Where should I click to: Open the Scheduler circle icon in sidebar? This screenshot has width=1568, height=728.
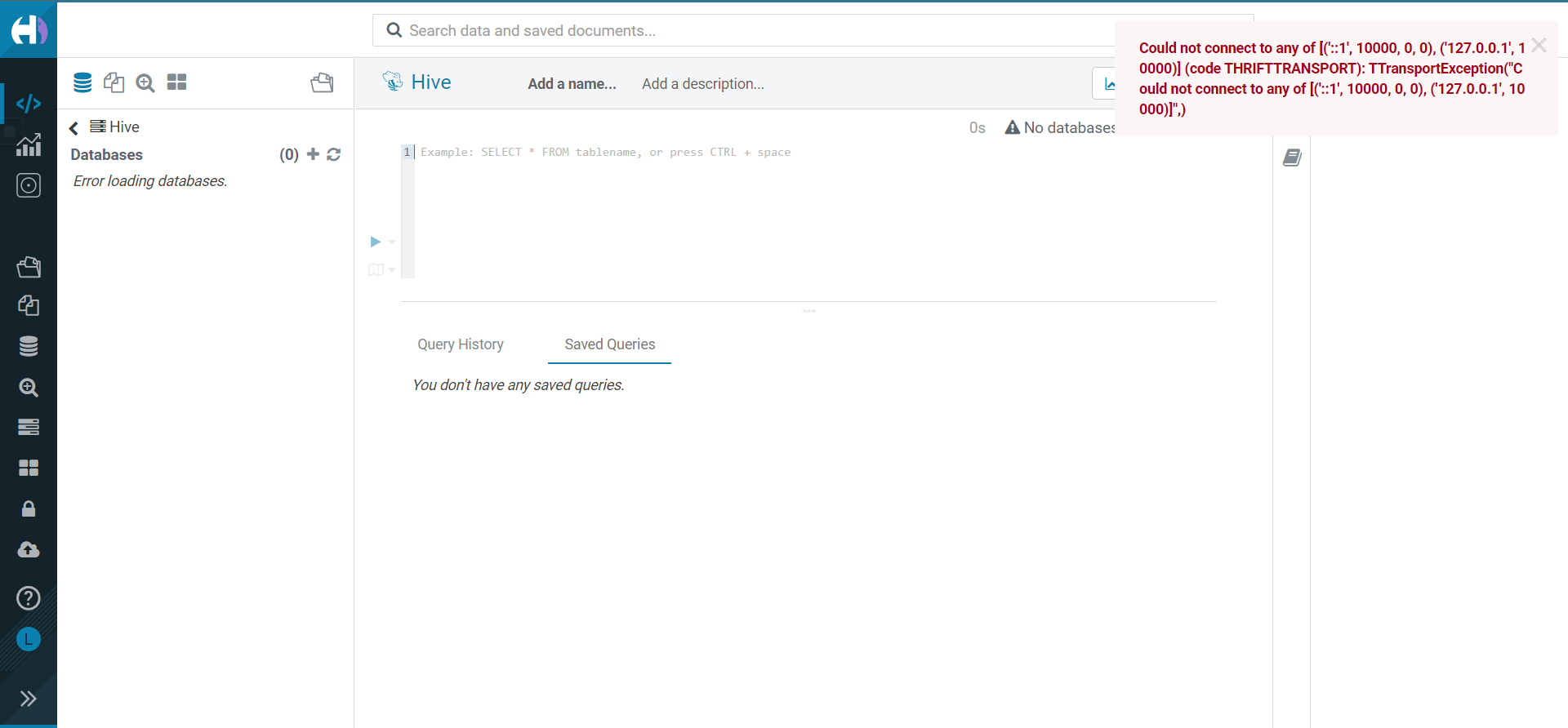click(29, 185)
